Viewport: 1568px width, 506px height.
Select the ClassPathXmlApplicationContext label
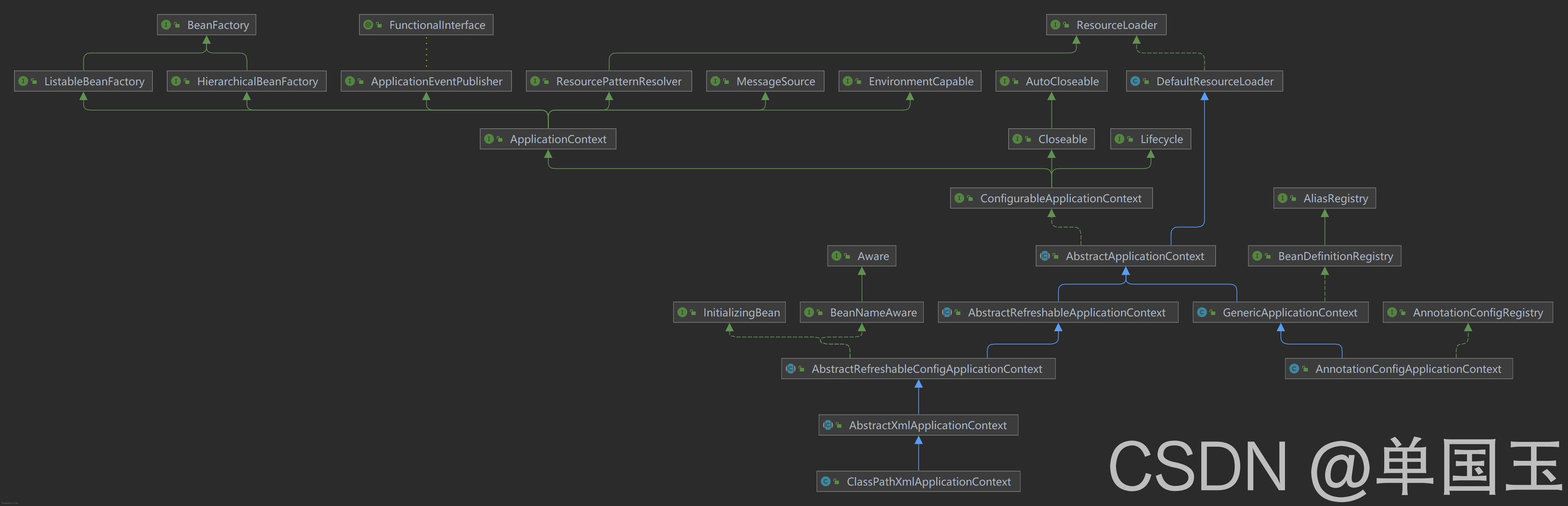[x=928, y=482]
